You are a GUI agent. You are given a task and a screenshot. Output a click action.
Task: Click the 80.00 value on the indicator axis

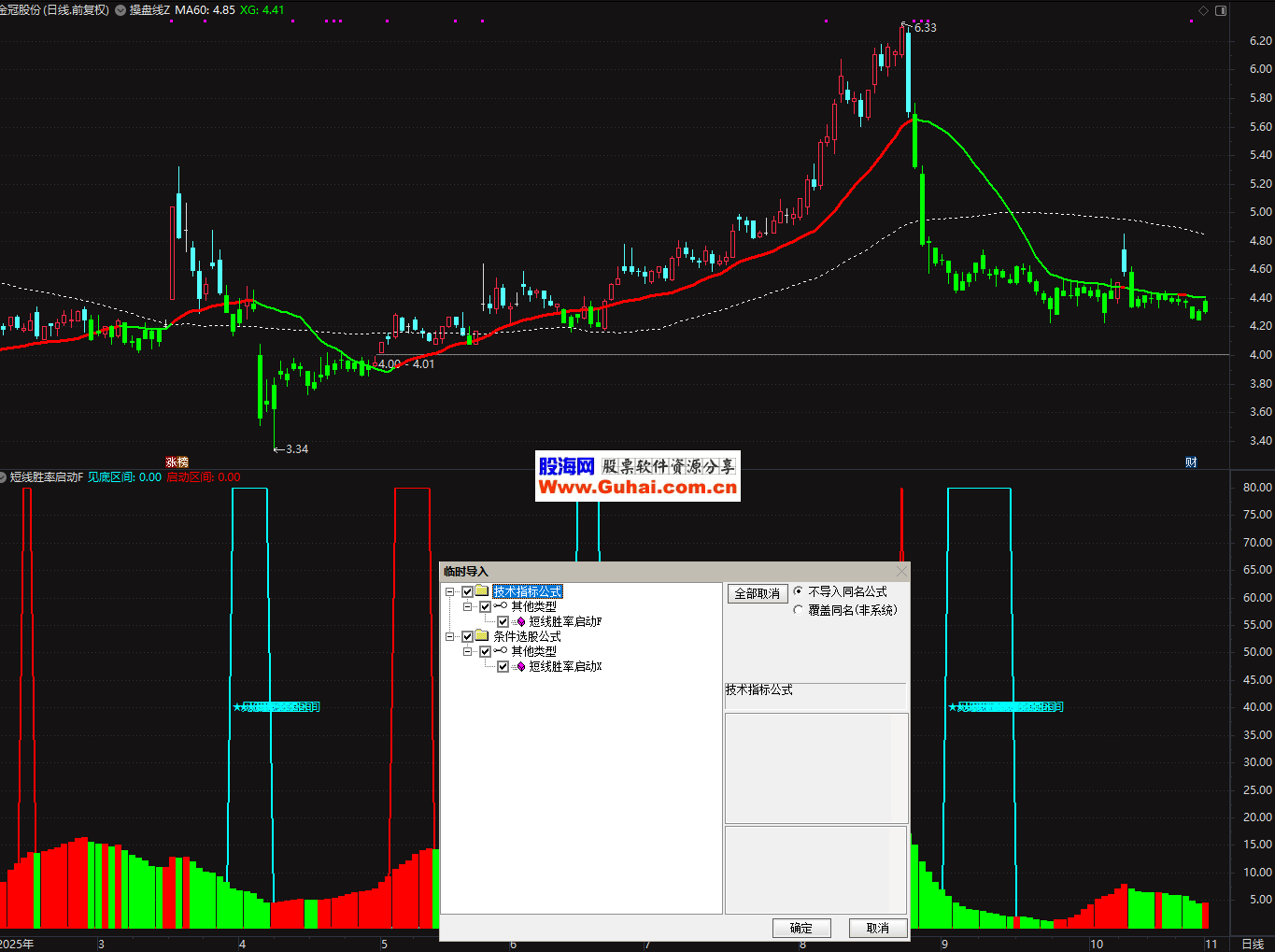click(x=1257, y=488)
